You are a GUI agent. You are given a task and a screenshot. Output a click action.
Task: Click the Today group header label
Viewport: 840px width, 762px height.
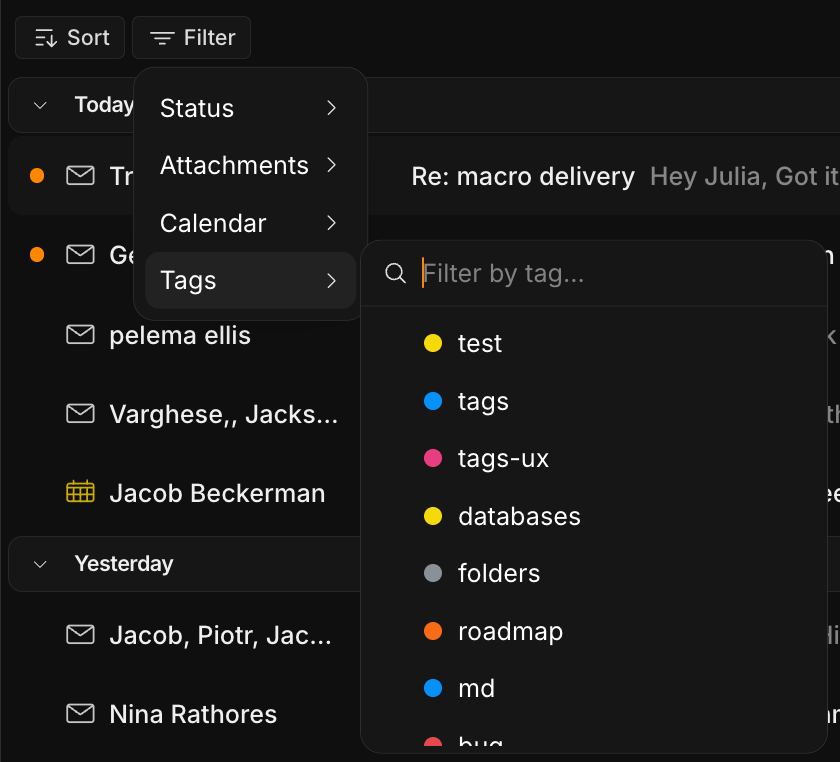pos(104,105)
